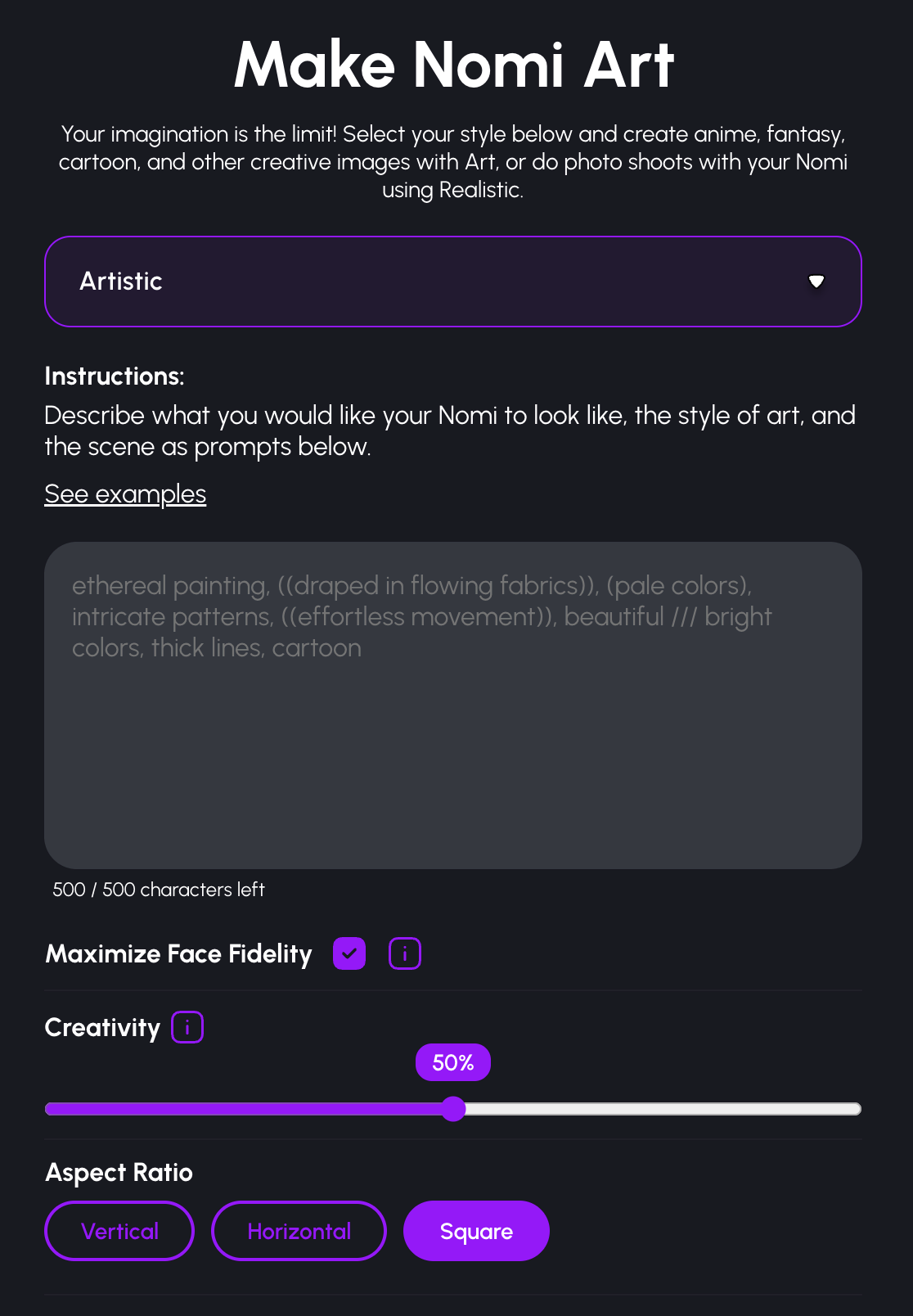Screen dimensions: 913x1316
Task: Click the Artistic label in style selector
Action: pyautogui.click(x=121, y=282)
